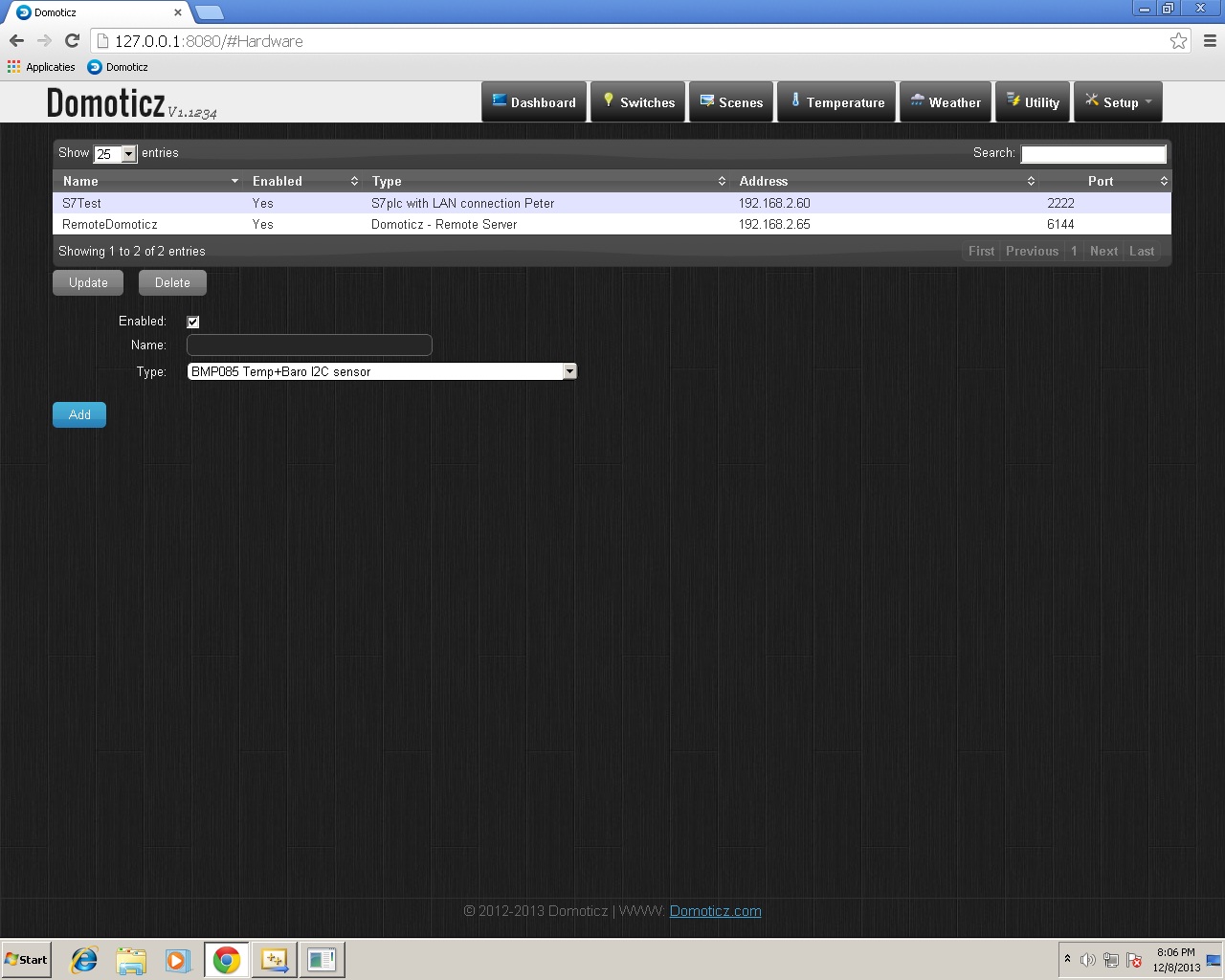Screen dimensions: 1225x980
Task: Click the browser Forward arrow
Action: coord(44,40)
